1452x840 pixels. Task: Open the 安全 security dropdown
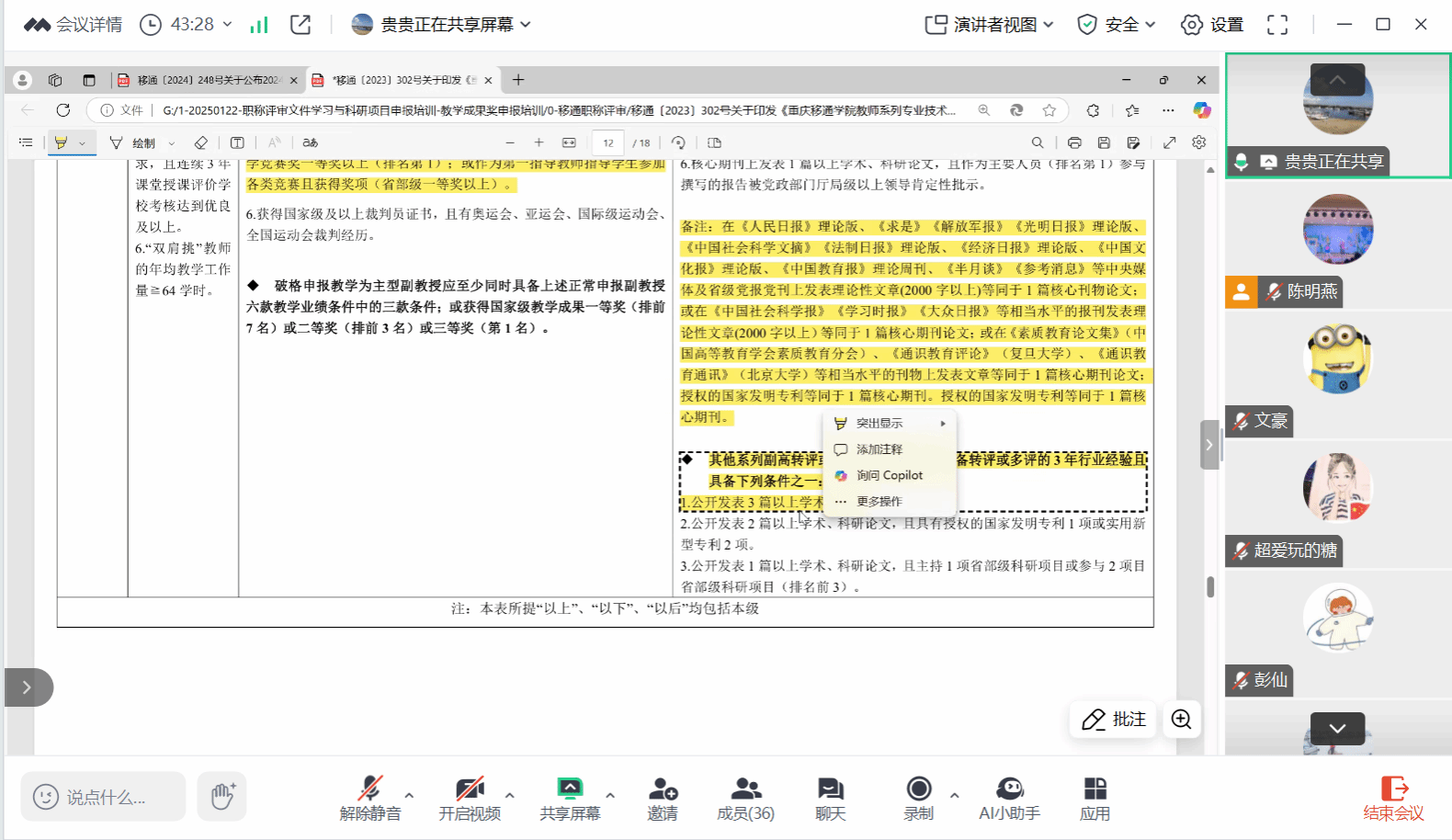pos(1116,25)
